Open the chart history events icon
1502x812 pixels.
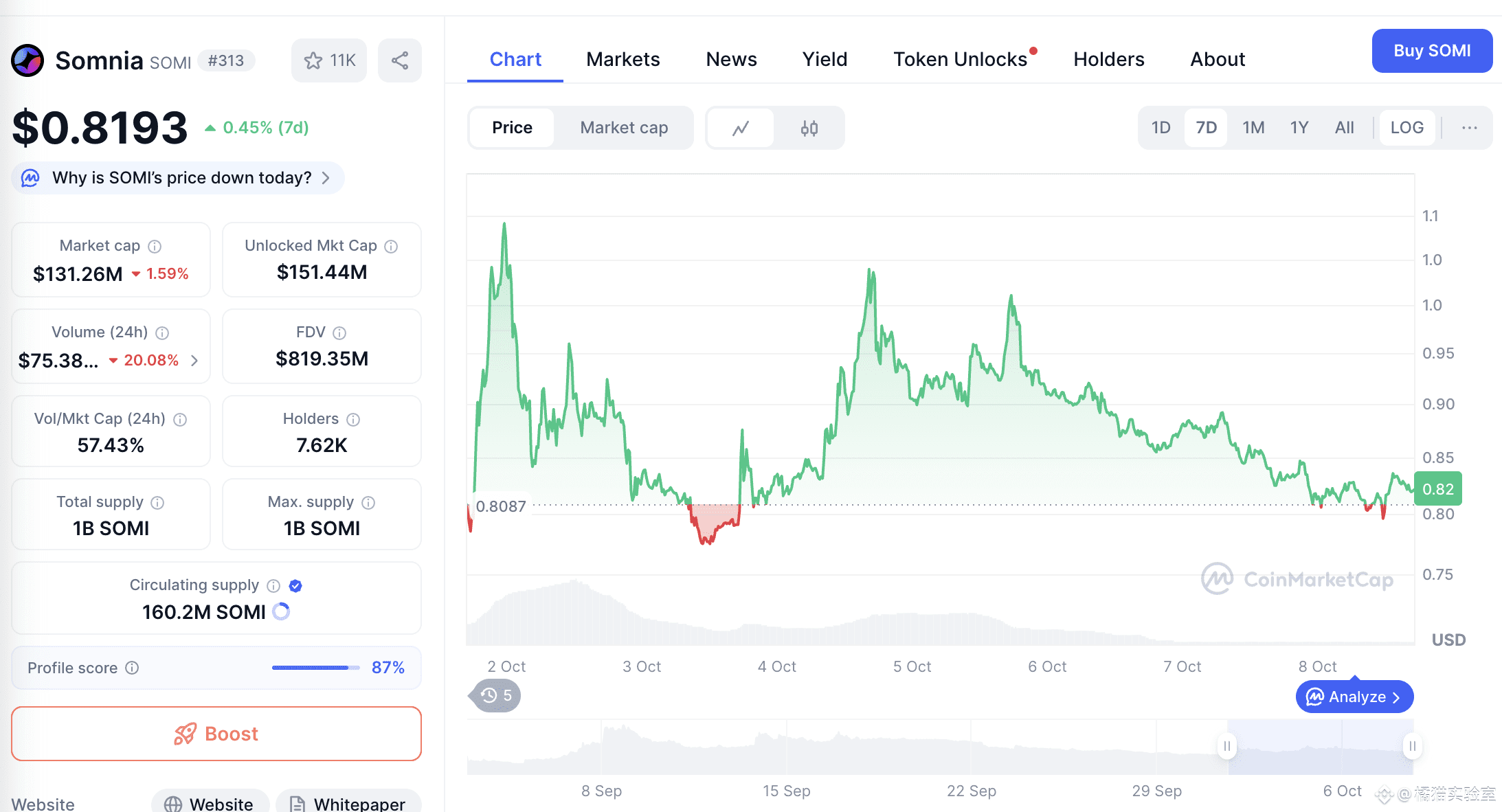coord(496,696)
